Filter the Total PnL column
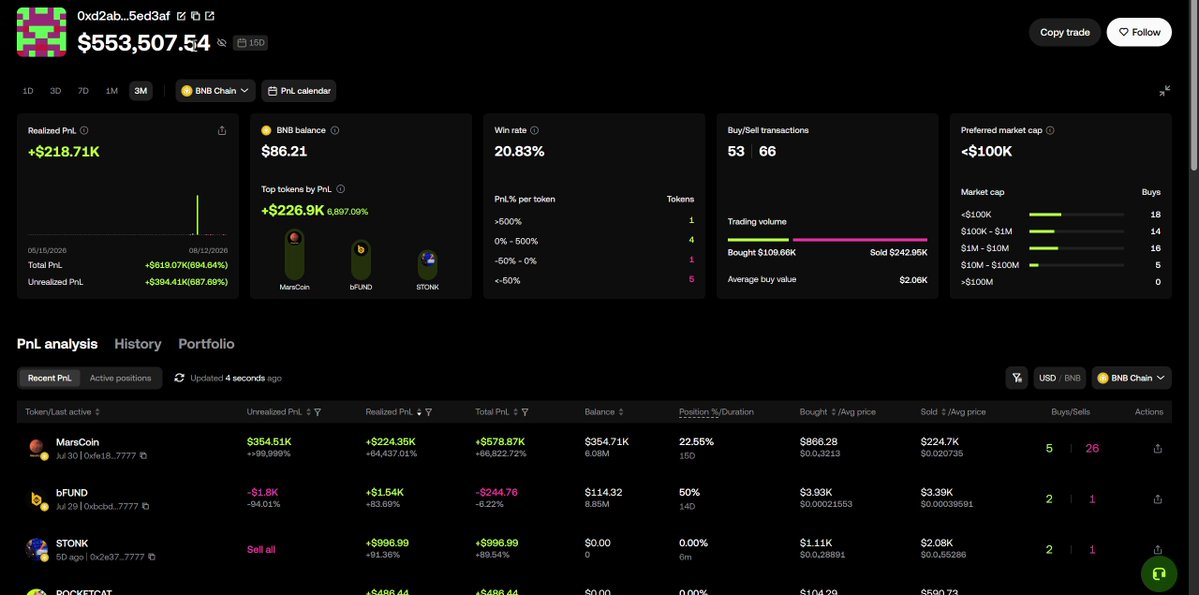The image size is (1199, 595). tap(525, 412)
